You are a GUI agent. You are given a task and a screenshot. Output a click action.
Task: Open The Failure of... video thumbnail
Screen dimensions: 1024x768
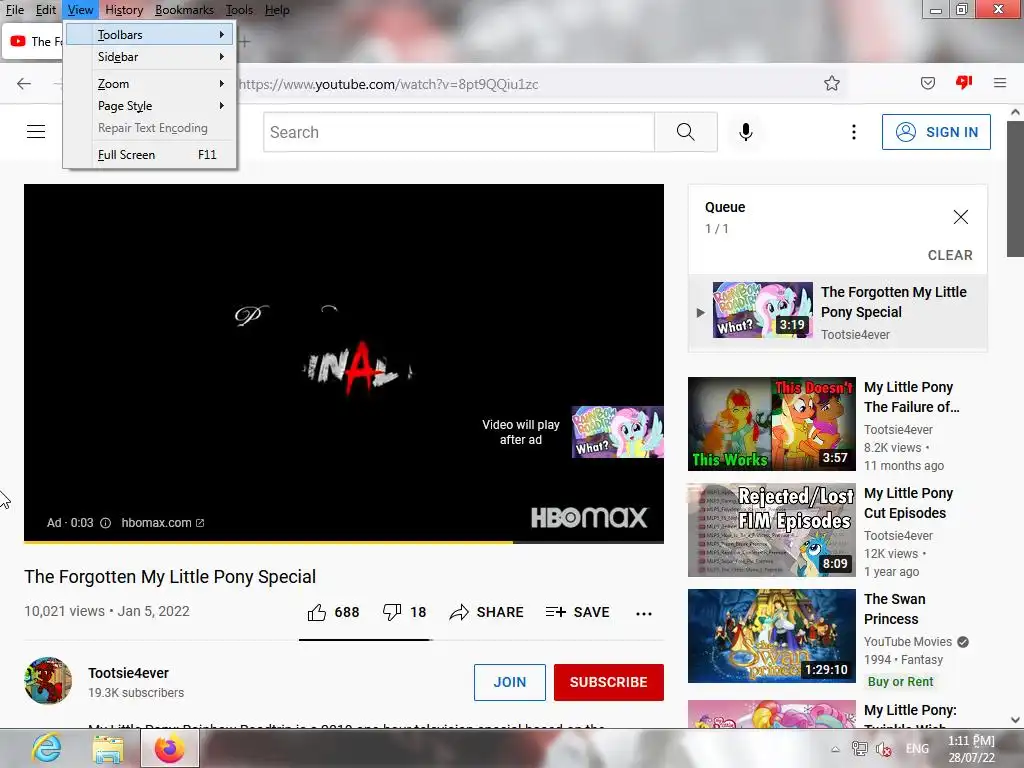pos(771,424)
